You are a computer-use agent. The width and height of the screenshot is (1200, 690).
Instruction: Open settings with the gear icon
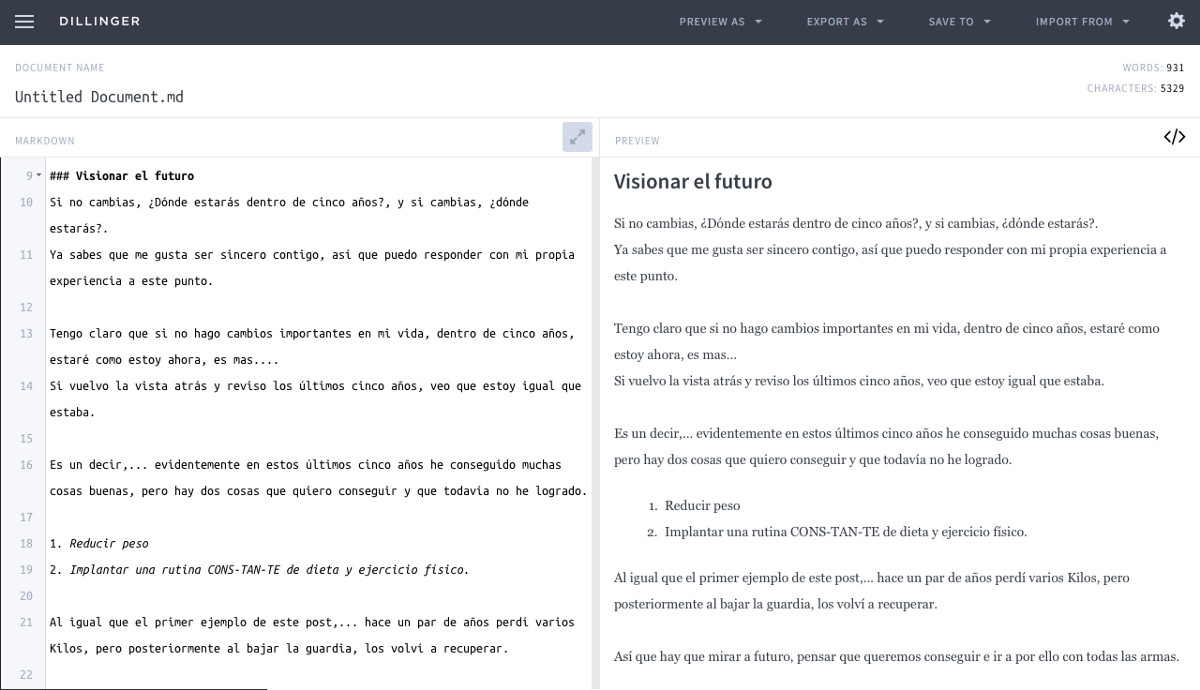tap(1176, 21)
